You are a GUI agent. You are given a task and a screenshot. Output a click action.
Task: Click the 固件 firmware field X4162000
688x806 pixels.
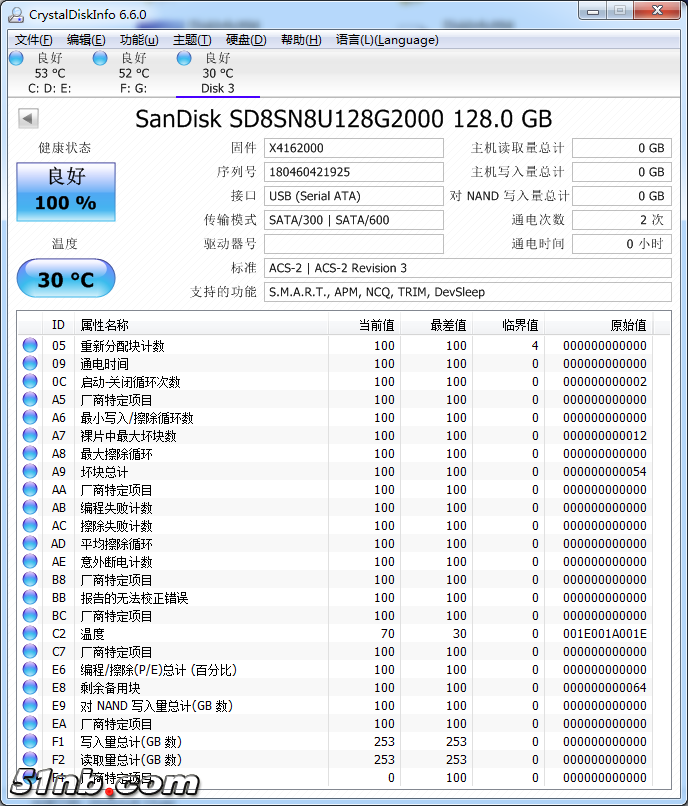[353, 148]
